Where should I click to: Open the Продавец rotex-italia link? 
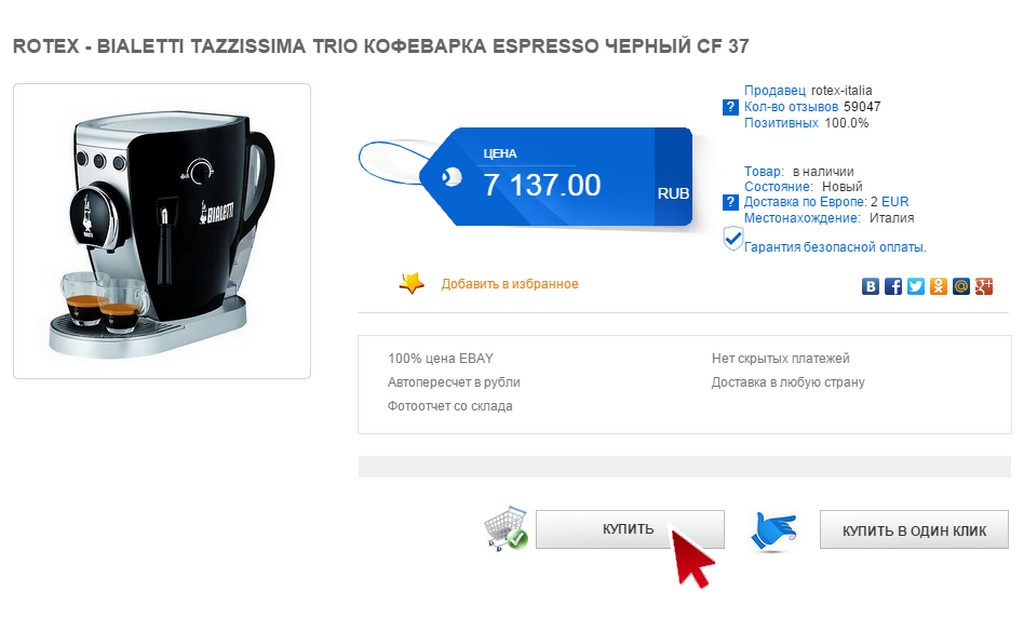808,91
